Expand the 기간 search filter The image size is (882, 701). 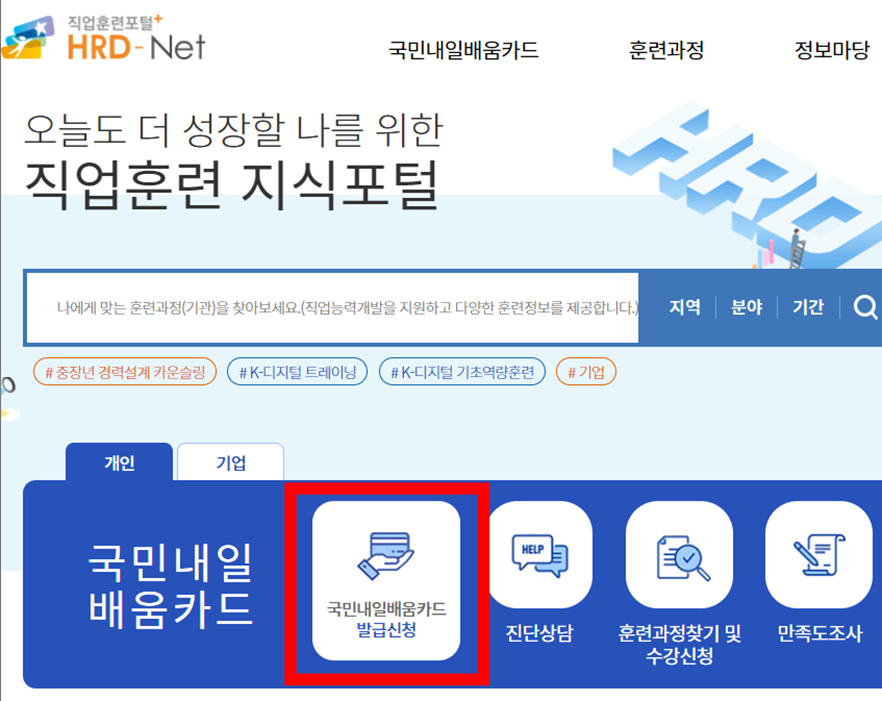pos(808,307)
